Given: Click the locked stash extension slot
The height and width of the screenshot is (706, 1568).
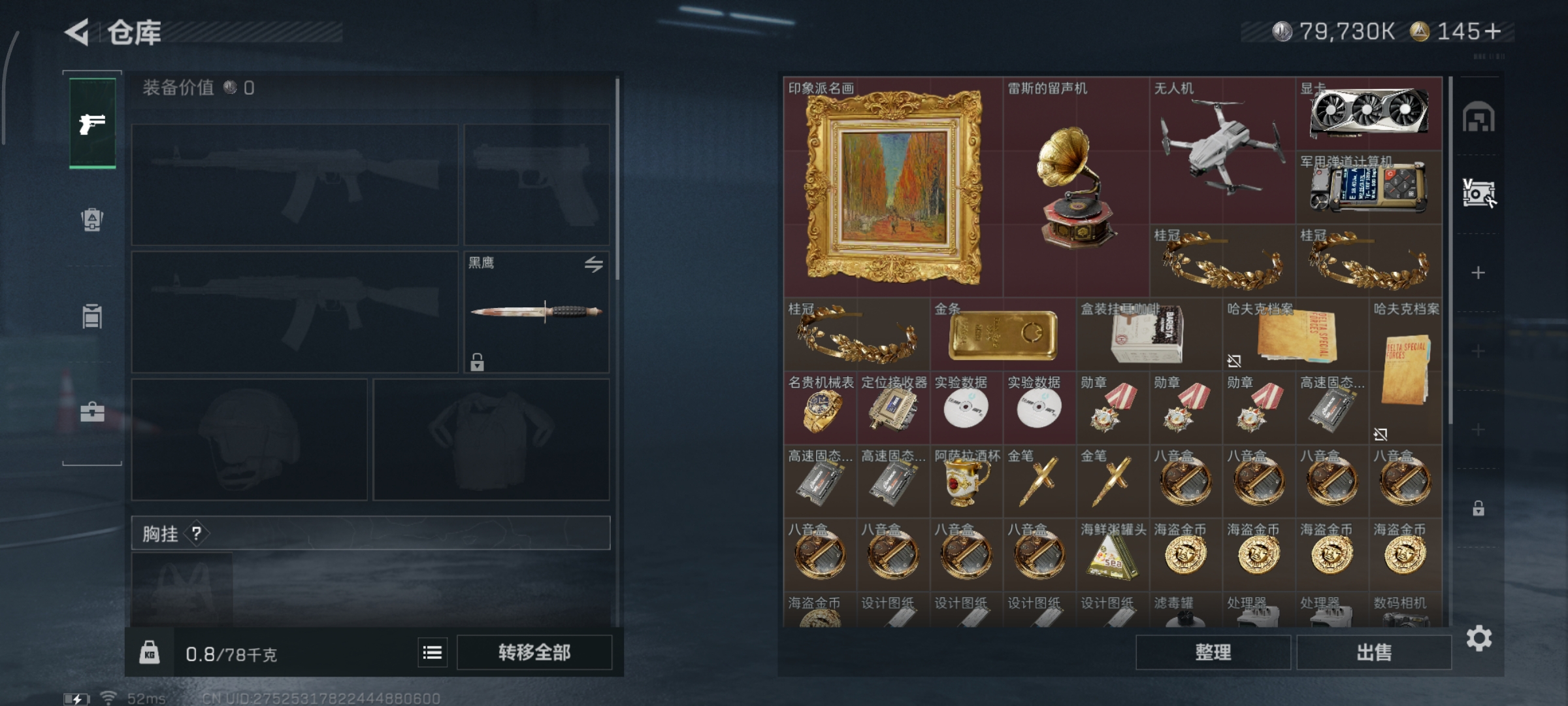Looking at the screenshot, I should coord(1478,508).
